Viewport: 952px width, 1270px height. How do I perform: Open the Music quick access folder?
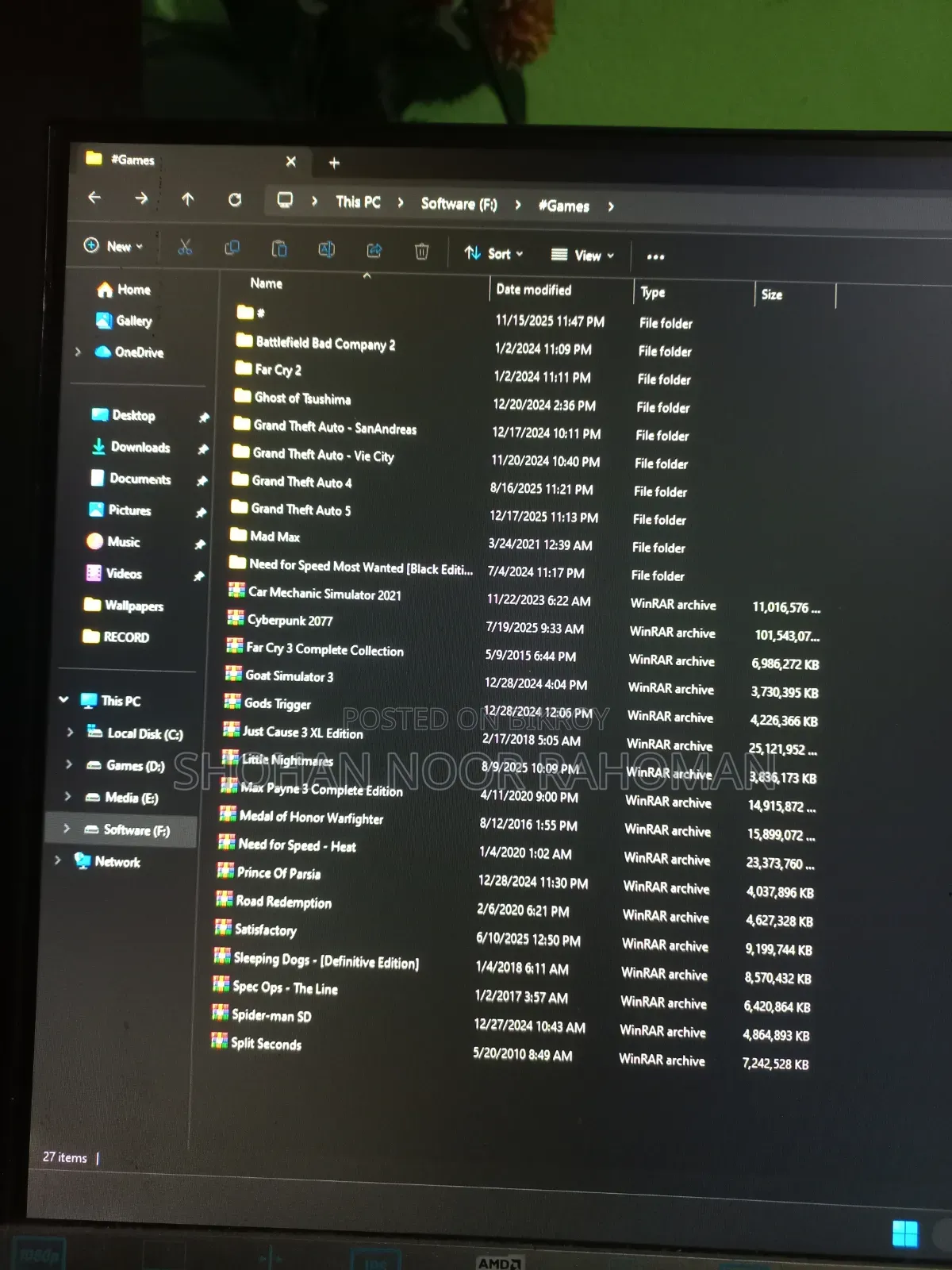113,541
